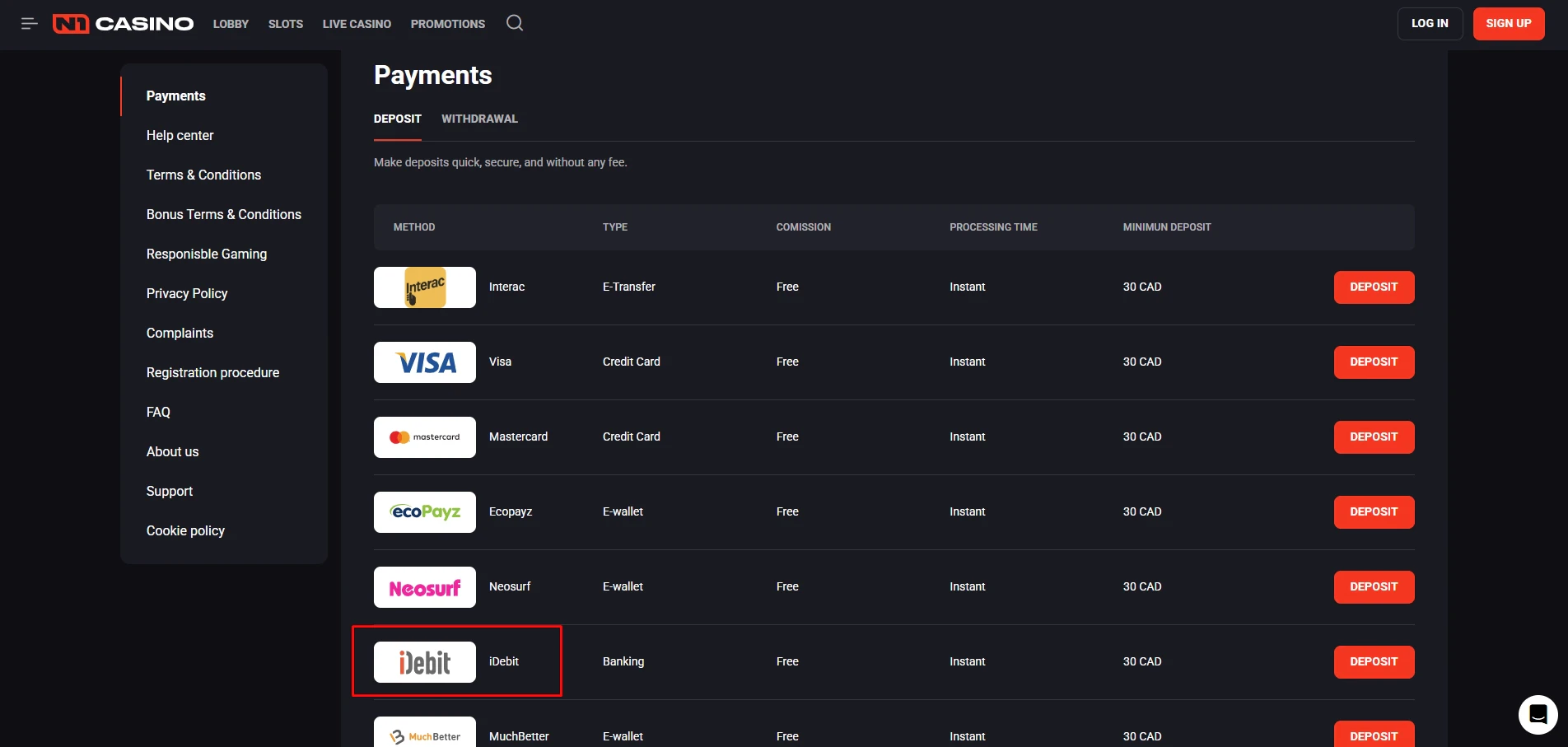Screen dimensions: 1568x747
Task: Open the search magnifier icon
Action: (x=515, y=23)
